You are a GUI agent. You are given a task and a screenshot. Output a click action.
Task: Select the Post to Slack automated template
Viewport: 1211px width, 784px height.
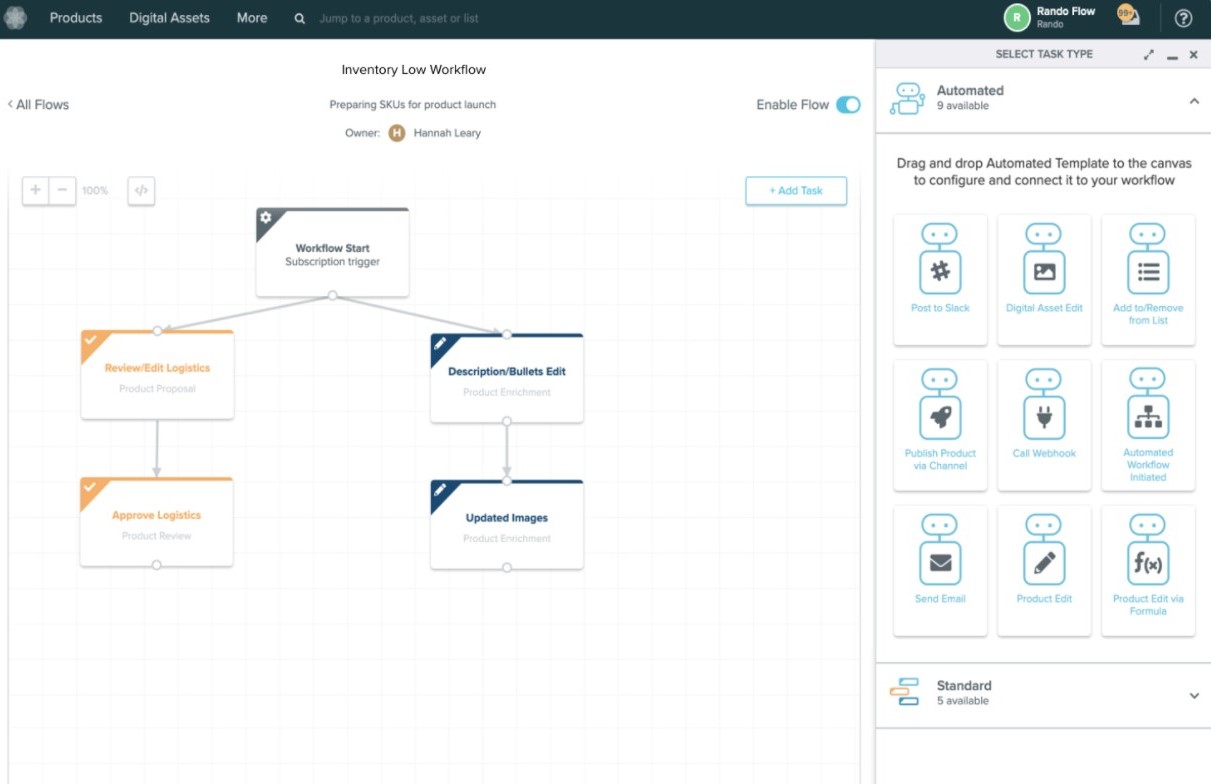coord(940,270)
